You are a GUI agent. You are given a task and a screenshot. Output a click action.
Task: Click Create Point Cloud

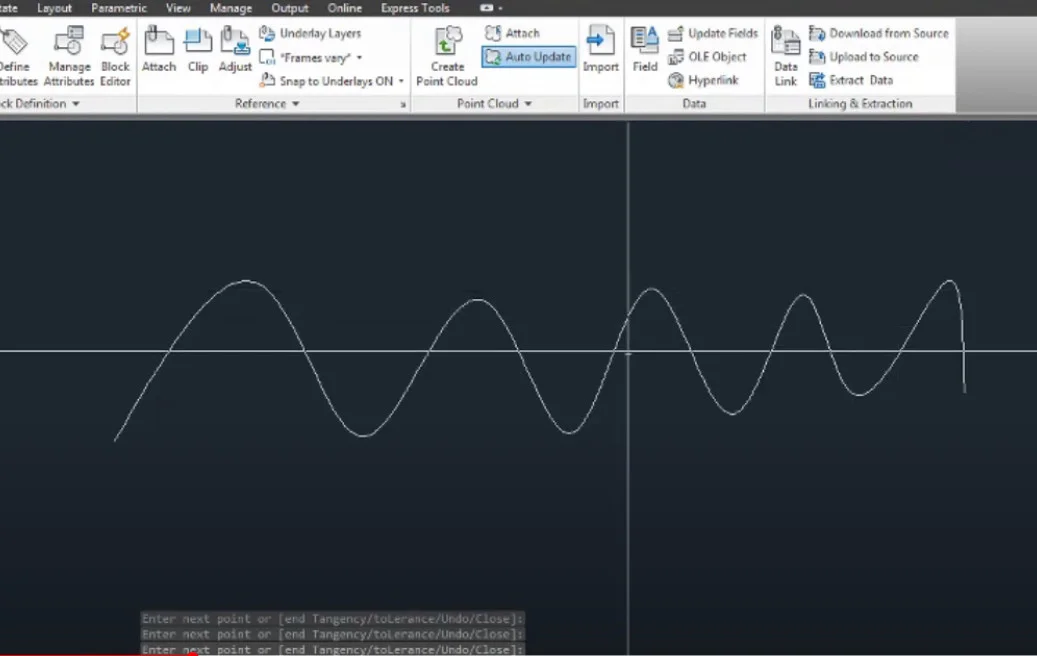pyautogui.click(x=446, y=56)
